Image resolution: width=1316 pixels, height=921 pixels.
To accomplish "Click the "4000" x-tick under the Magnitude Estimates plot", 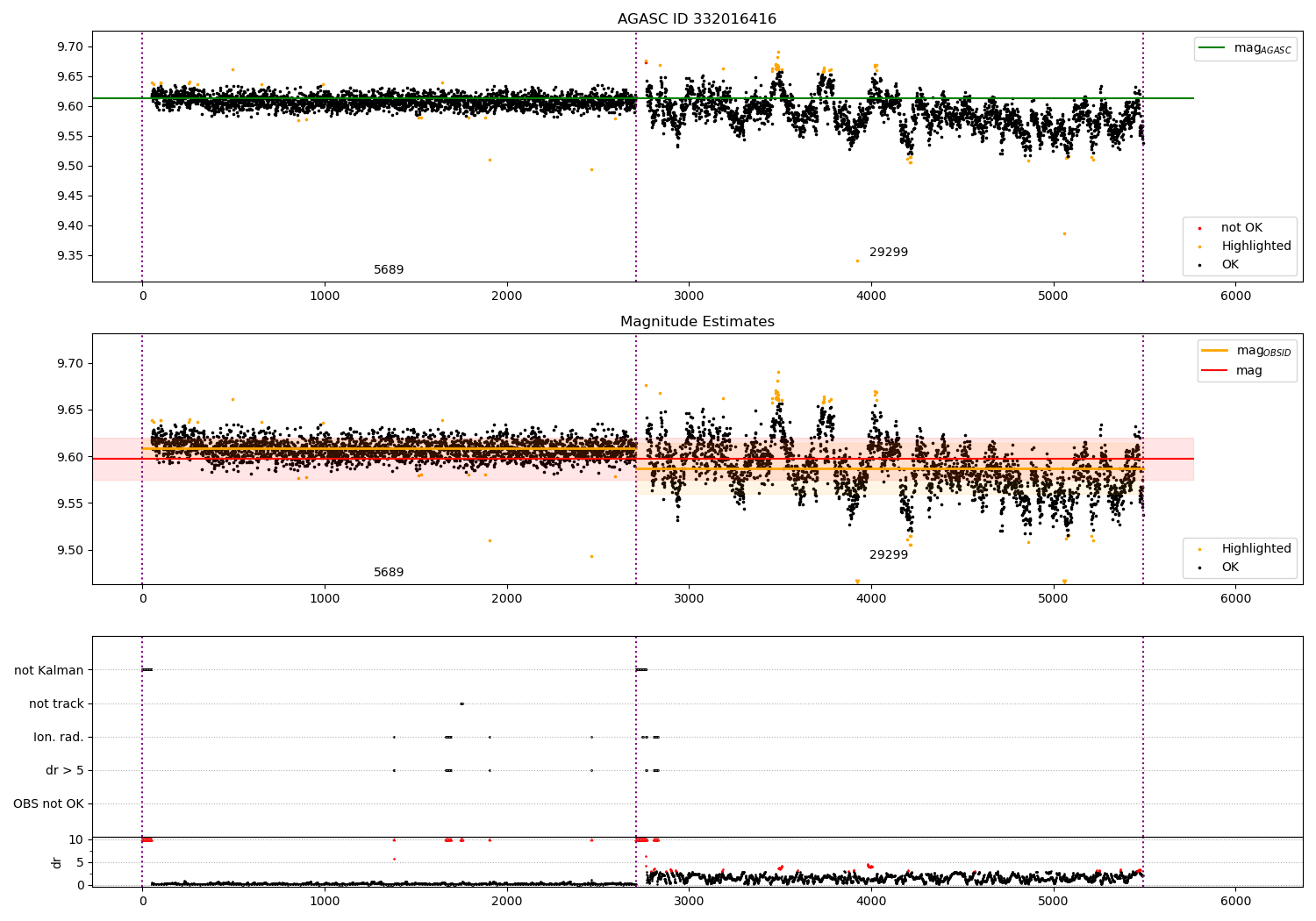I will tap(871, 599).
